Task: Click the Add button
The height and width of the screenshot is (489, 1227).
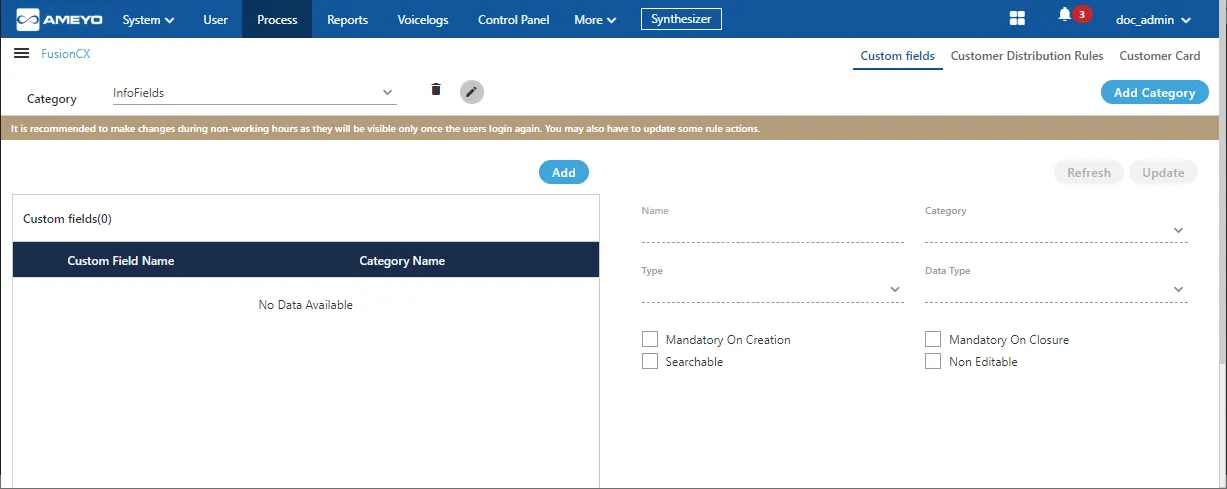Action: 564,172
